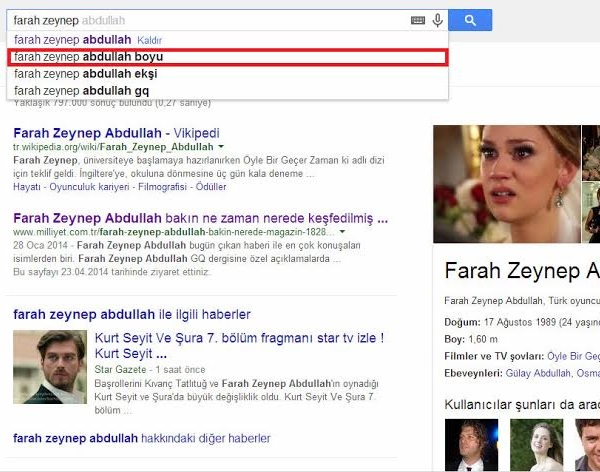
Task: Open 'Farah Zeynep Abdullah - Vikipedi' result
Action: (x=116, y=132)
